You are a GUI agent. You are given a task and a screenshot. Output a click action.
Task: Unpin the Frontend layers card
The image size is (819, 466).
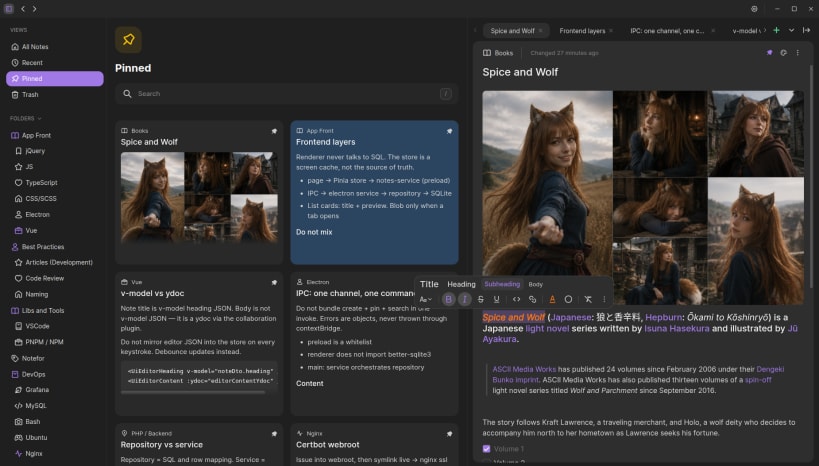[449, 131]
